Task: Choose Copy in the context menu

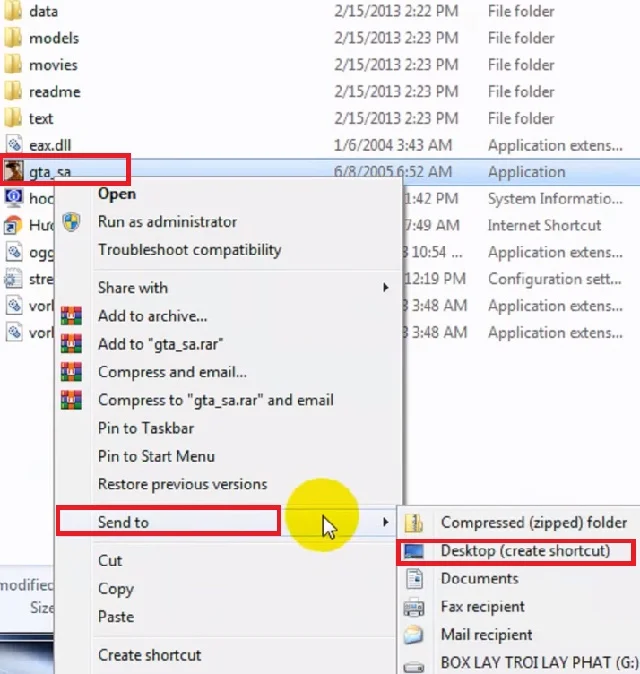Action: (x=116, y=589)
